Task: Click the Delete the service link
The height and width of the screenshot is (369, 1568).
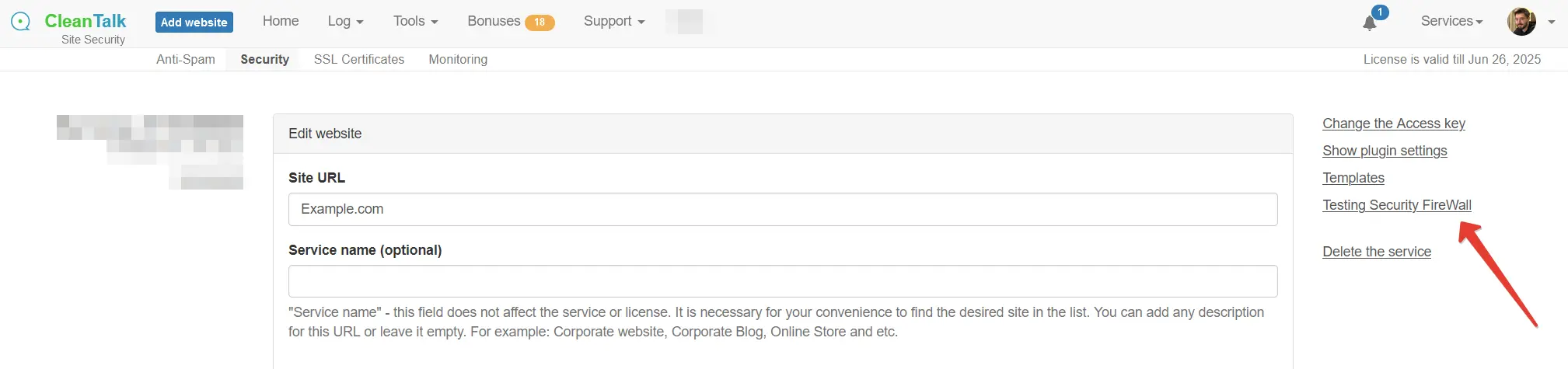Action: (1377, 252)
